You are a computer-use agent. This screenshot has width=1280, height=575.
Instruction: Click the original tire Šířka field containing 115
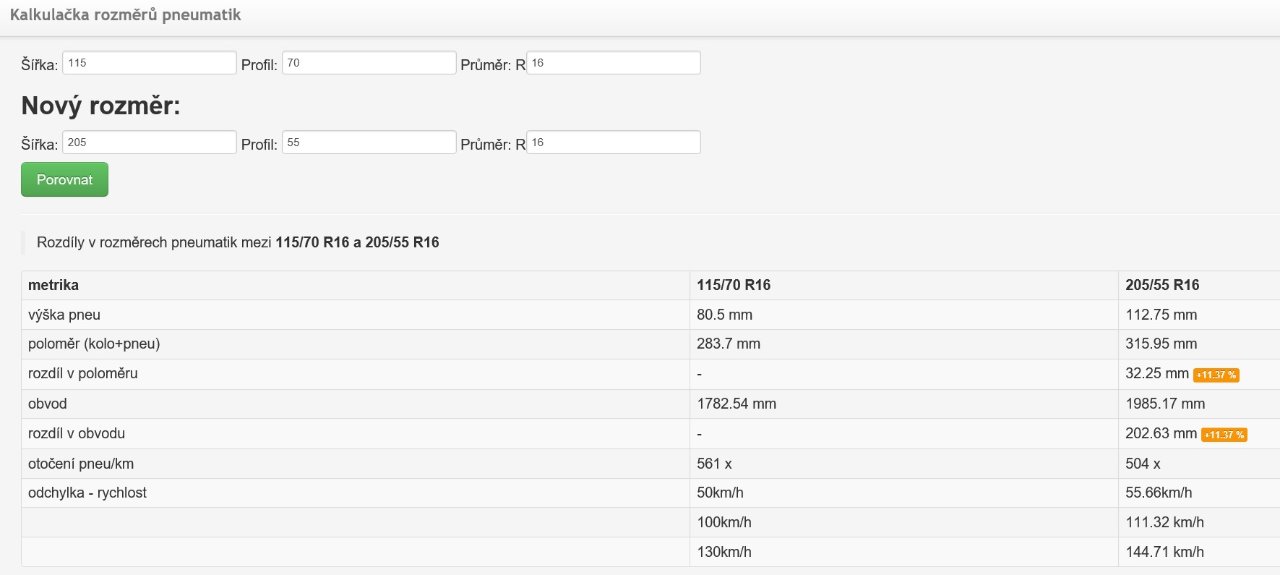pyautogui.click(x=149, y=63)
